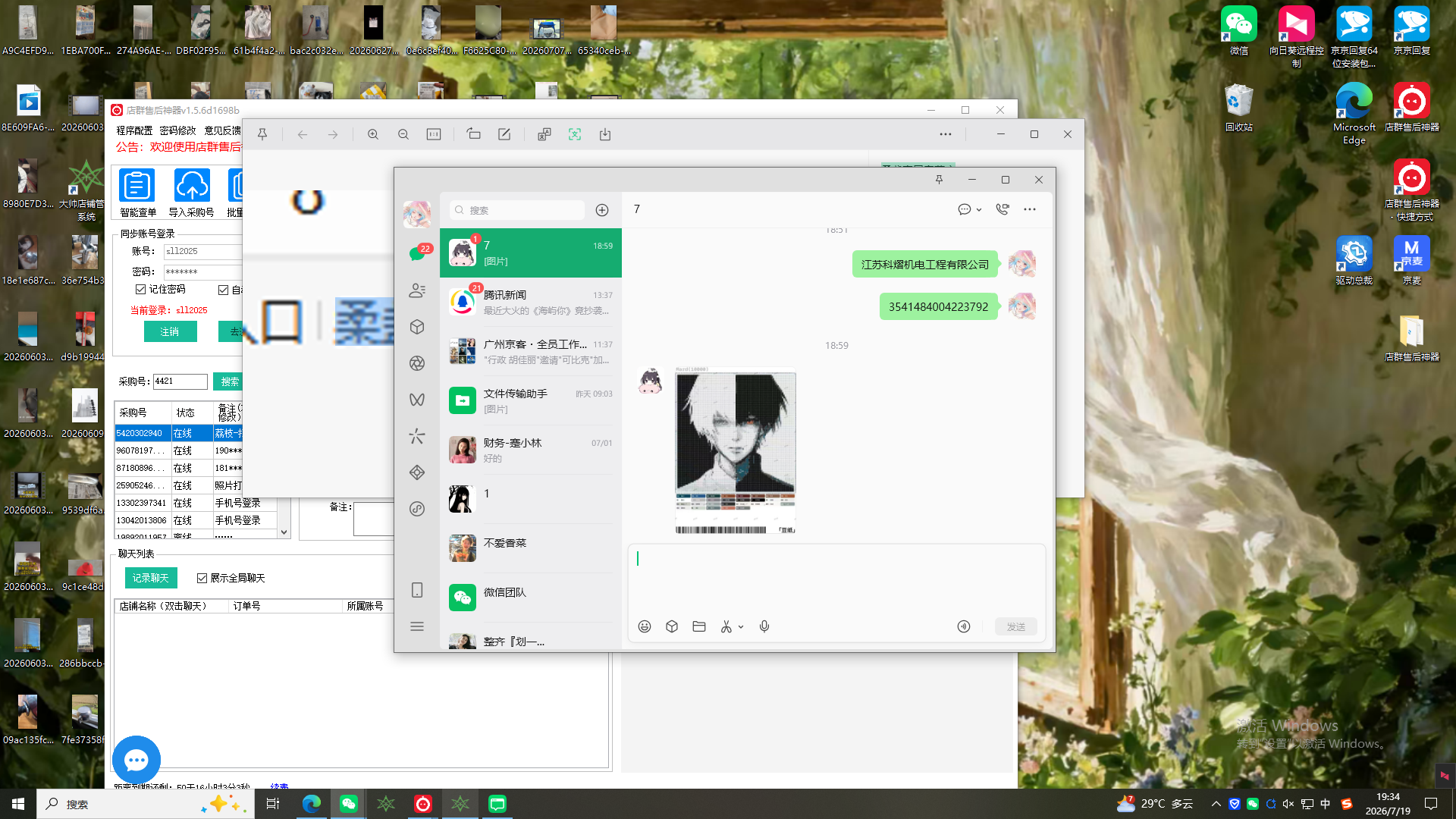Click the 账号 field showing sll2025
Viewport: 1456px width, 819px height.
pyautogui.click(x=203, y=251)
